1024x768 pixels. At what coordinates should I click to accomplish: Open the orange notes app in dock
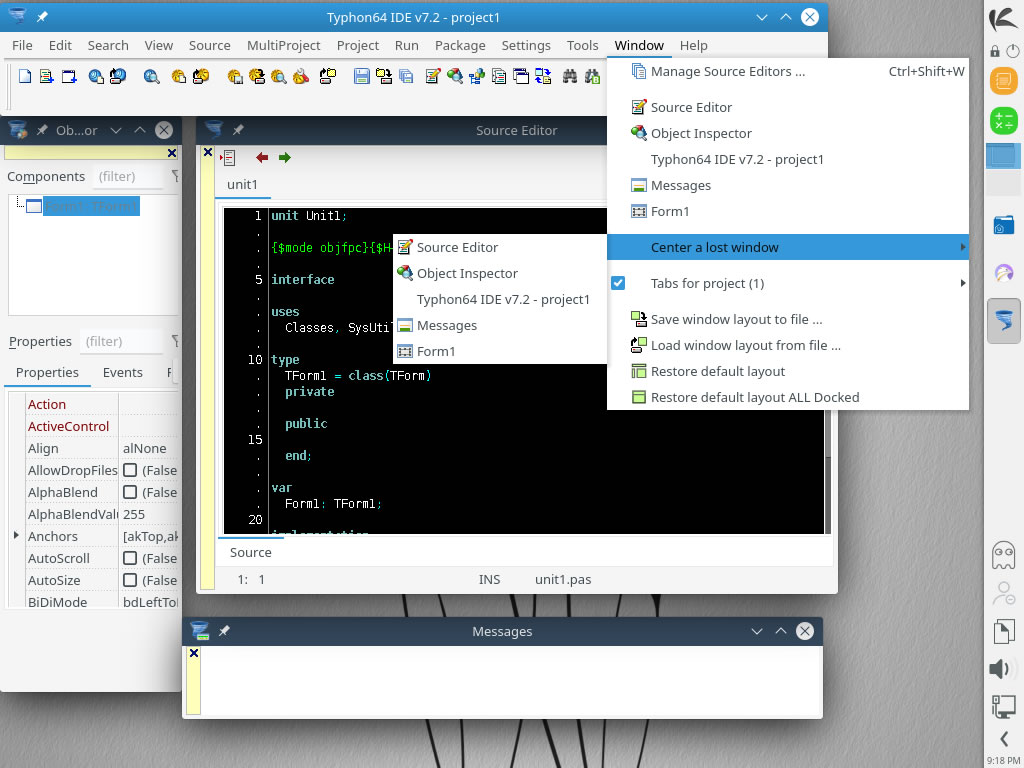(1004, 81)
